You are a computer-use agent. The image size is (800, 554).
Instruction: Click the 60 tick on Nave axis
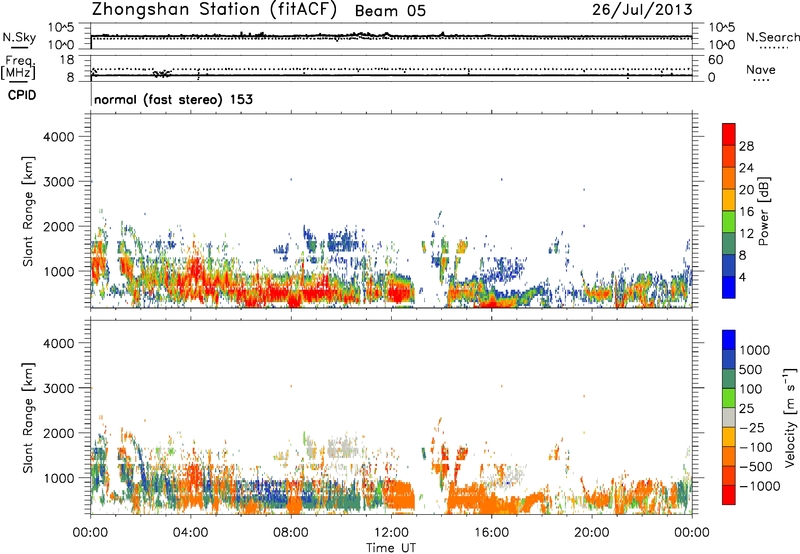click(715, 60)
